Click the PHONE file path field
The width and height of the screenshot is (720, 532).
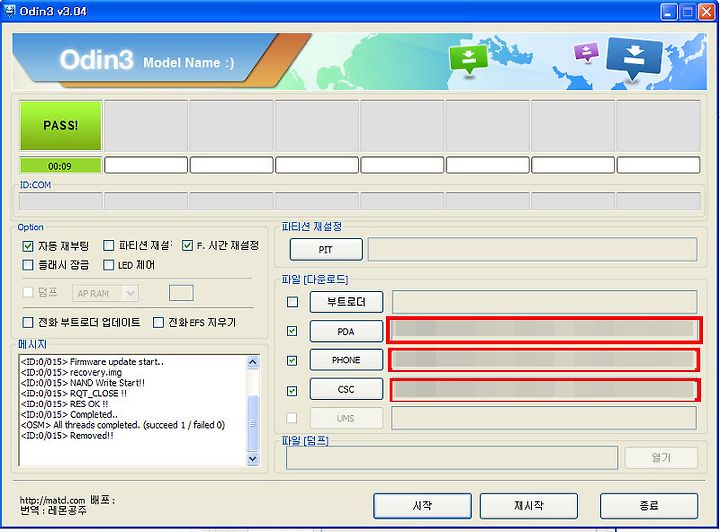[544, 360]
